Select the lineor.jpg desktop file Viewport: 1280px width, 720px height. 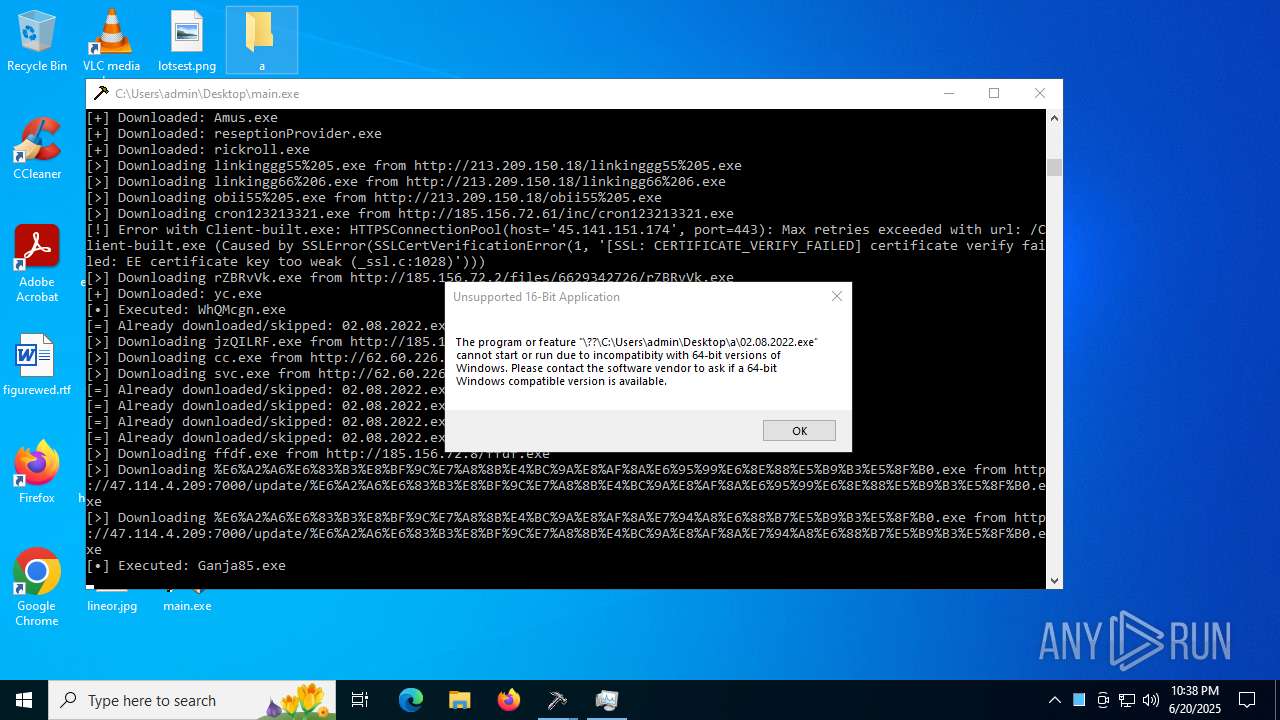coord(112,604)
